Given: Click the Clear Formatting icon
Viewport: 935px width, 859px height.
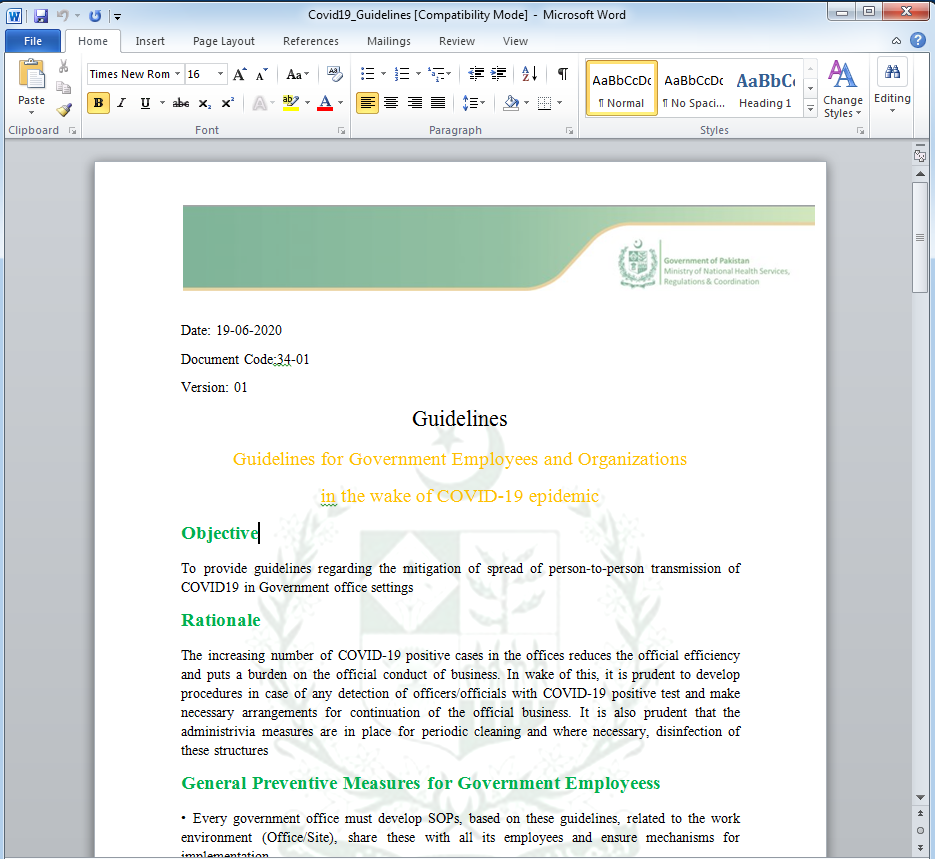Looking at the screenshot, I should 335,74.
